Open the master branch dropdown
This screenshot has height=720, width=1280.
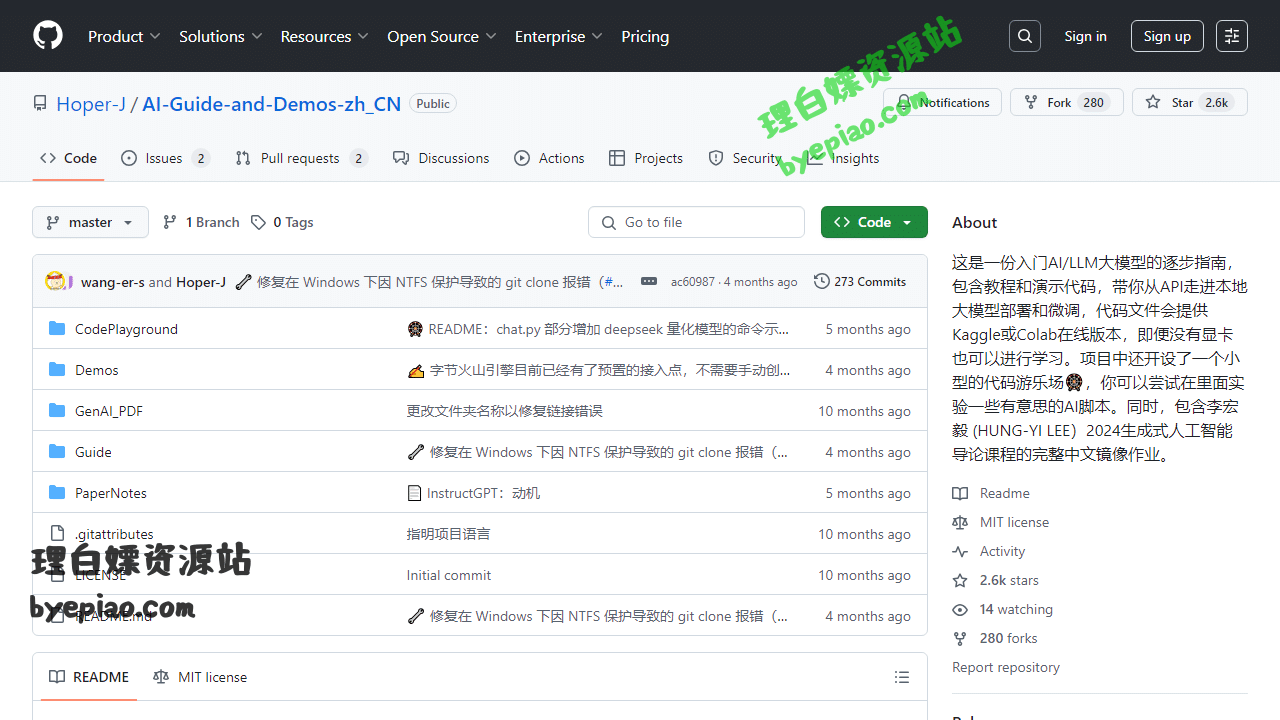pos(90,222)
